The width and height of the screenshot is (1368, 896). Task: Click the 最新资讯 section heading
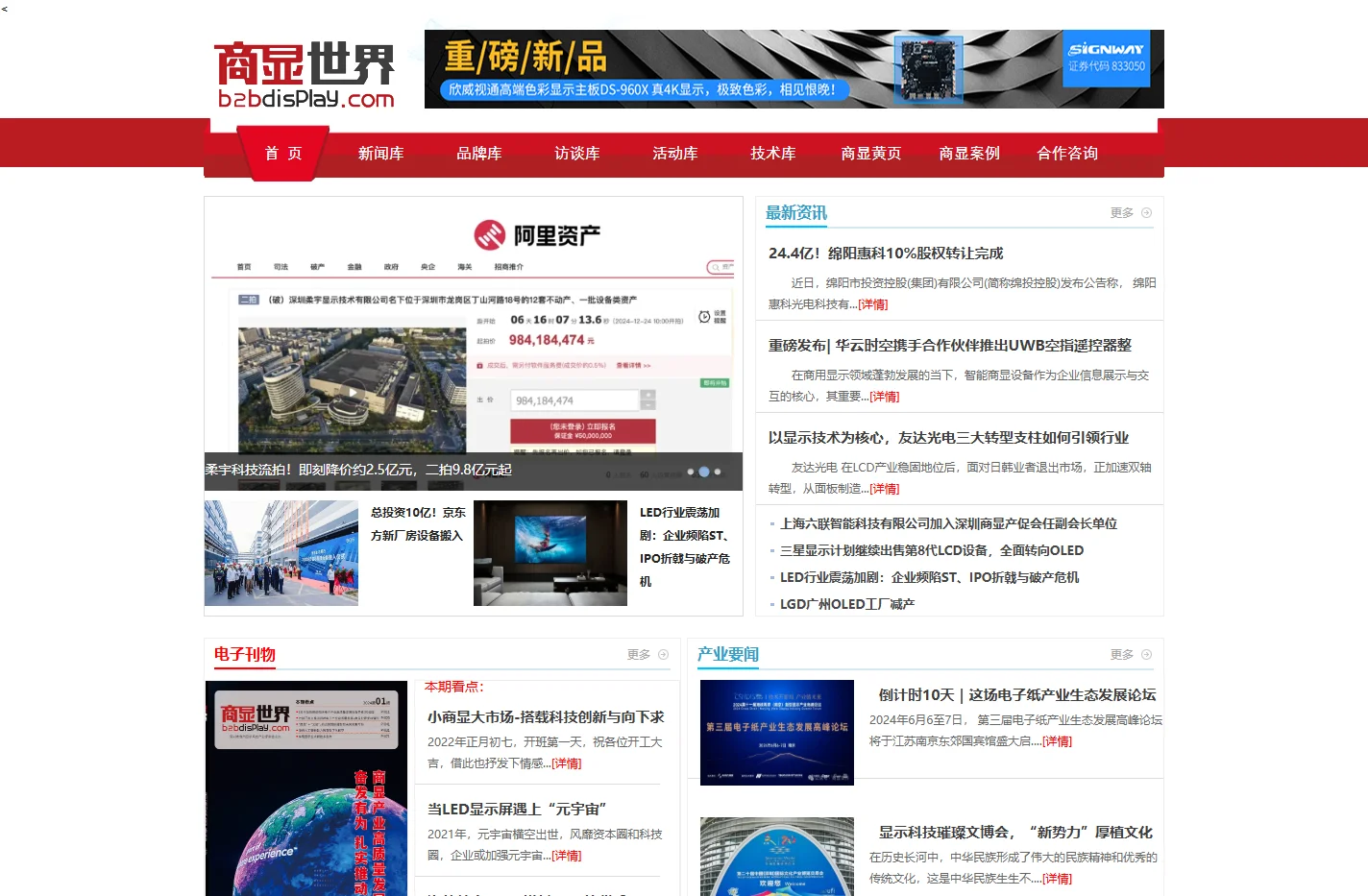[x=796, y=213]
